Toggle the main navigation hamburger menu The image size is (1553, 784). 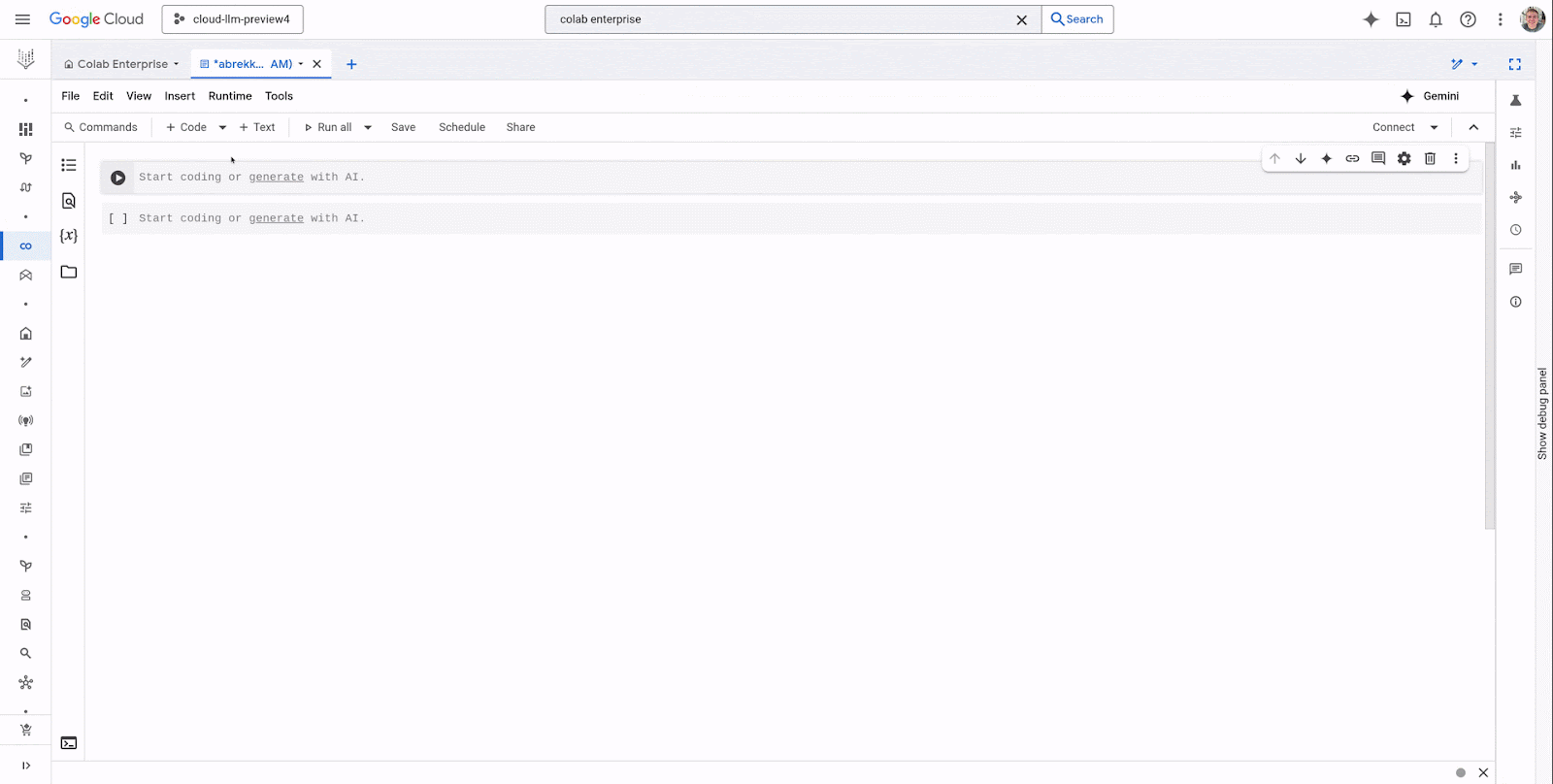22,19
